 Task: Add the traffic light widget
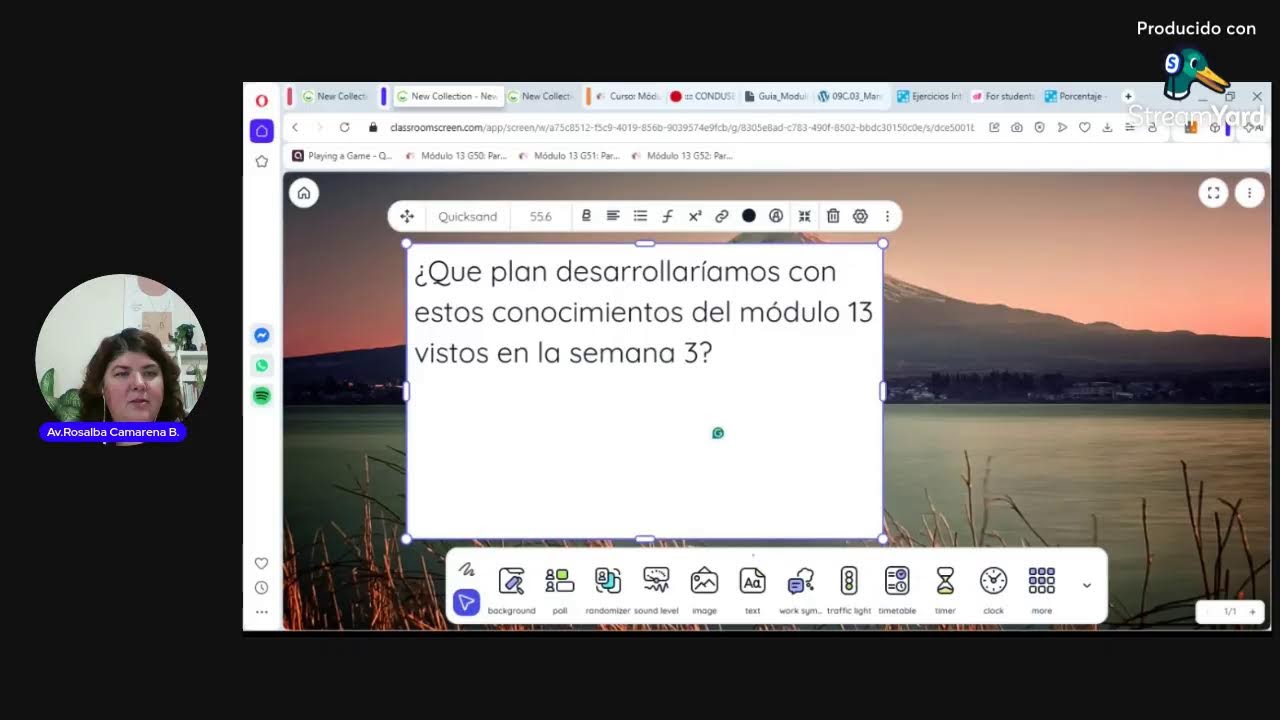[848, 590]
